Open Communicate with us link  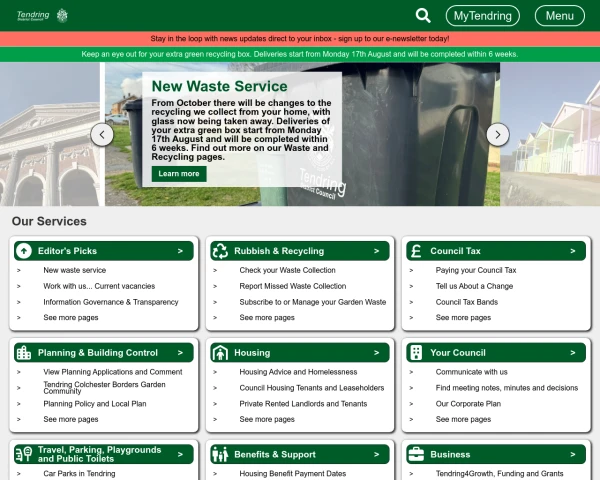[471, 372]
